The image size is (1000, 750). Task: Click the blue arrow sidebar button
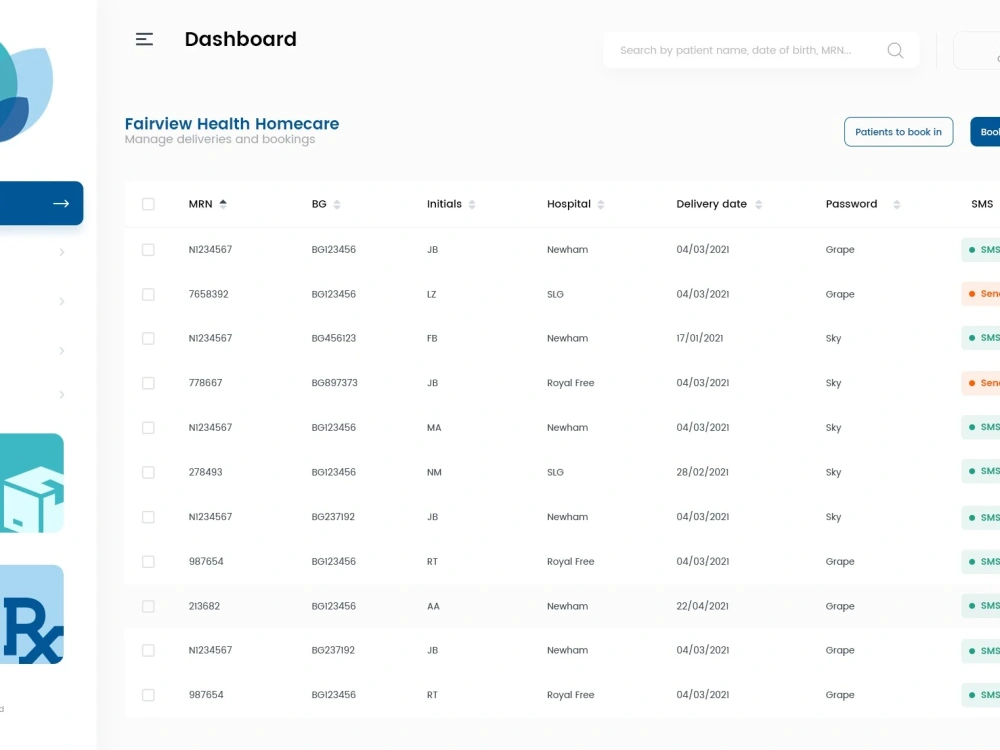(41, 203)
